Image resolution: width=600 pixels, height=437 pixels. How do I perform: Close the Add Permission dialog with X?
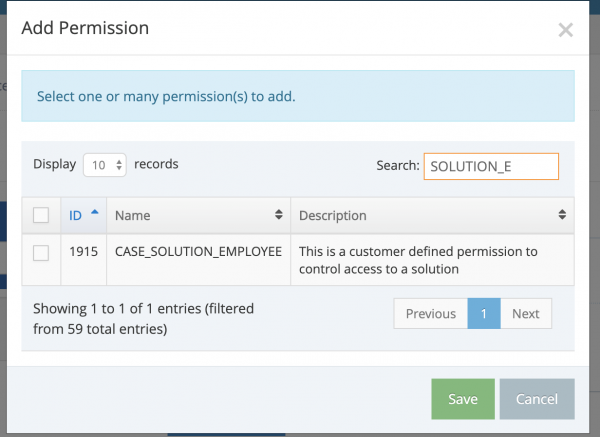[565, 30]
